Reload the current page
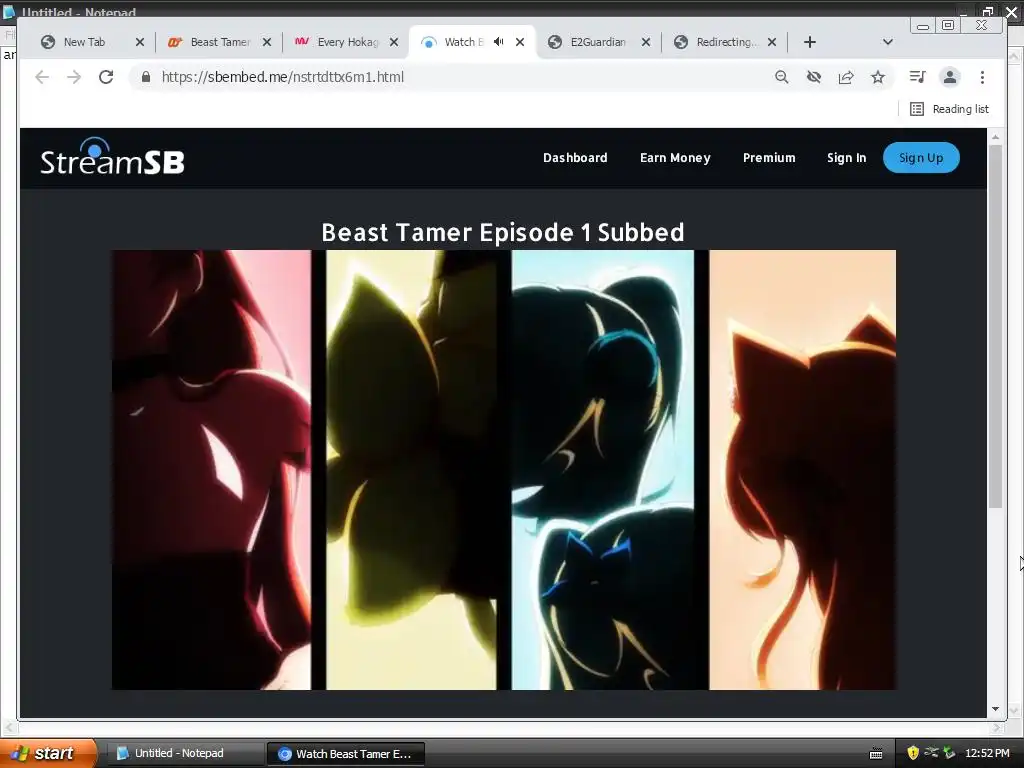The height and width of the screenshot is (768, 1024). pyautogui.click(x=106, y=77)
